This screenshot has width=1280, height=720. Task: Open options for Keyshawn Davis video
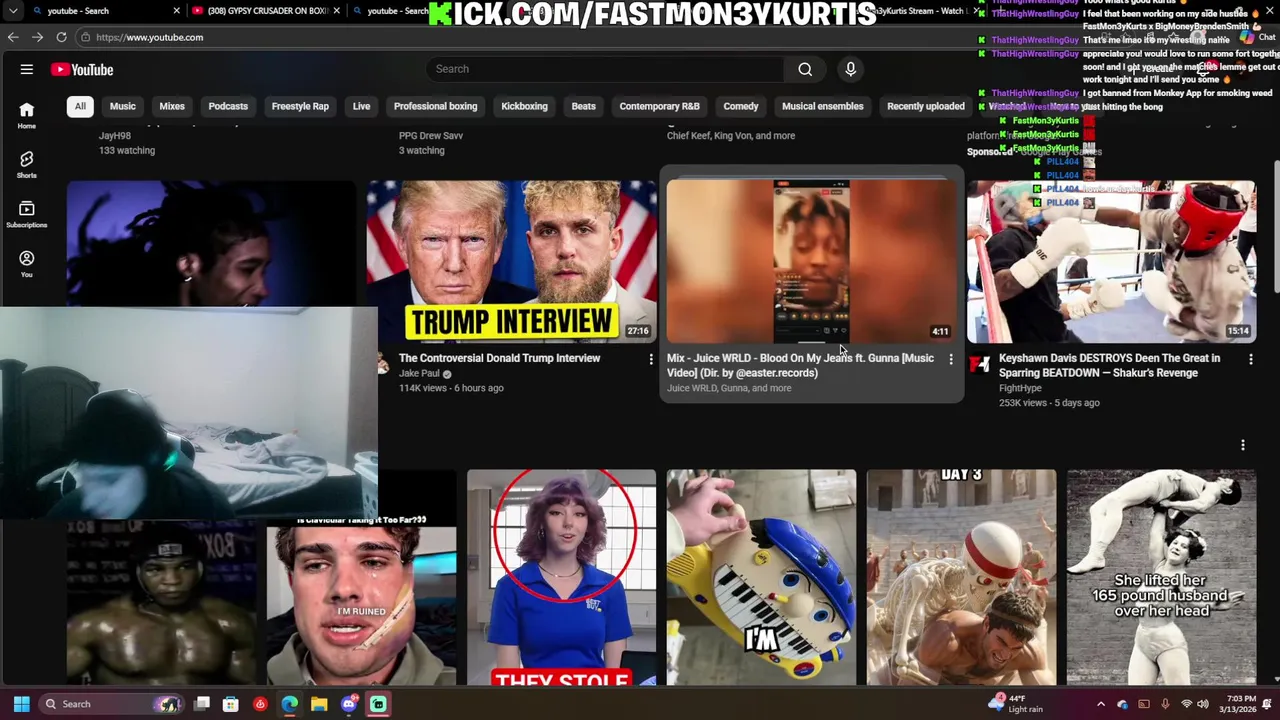(x=1251, y=359)
